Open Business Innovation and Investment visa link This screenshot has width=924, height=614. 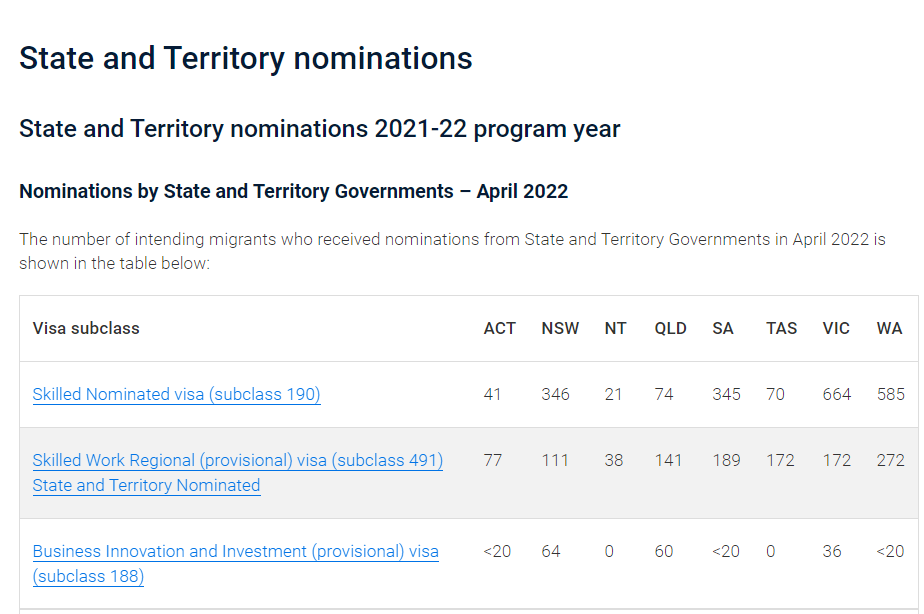coord(236,563)
